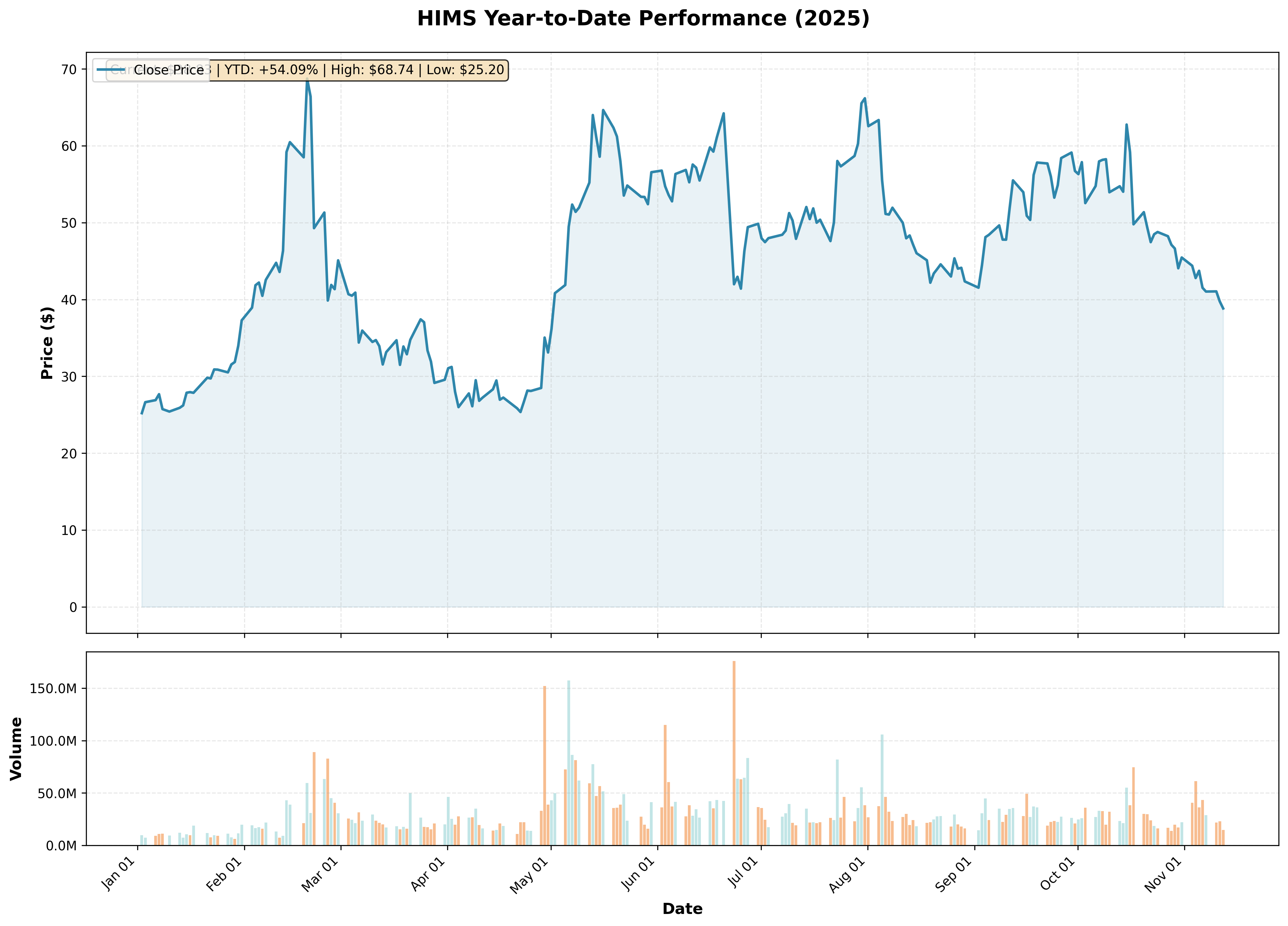The width and height of the screenshot is (1288, 926).
Task: Click the tallest volume bar in late June
Action: pos(734,753)
